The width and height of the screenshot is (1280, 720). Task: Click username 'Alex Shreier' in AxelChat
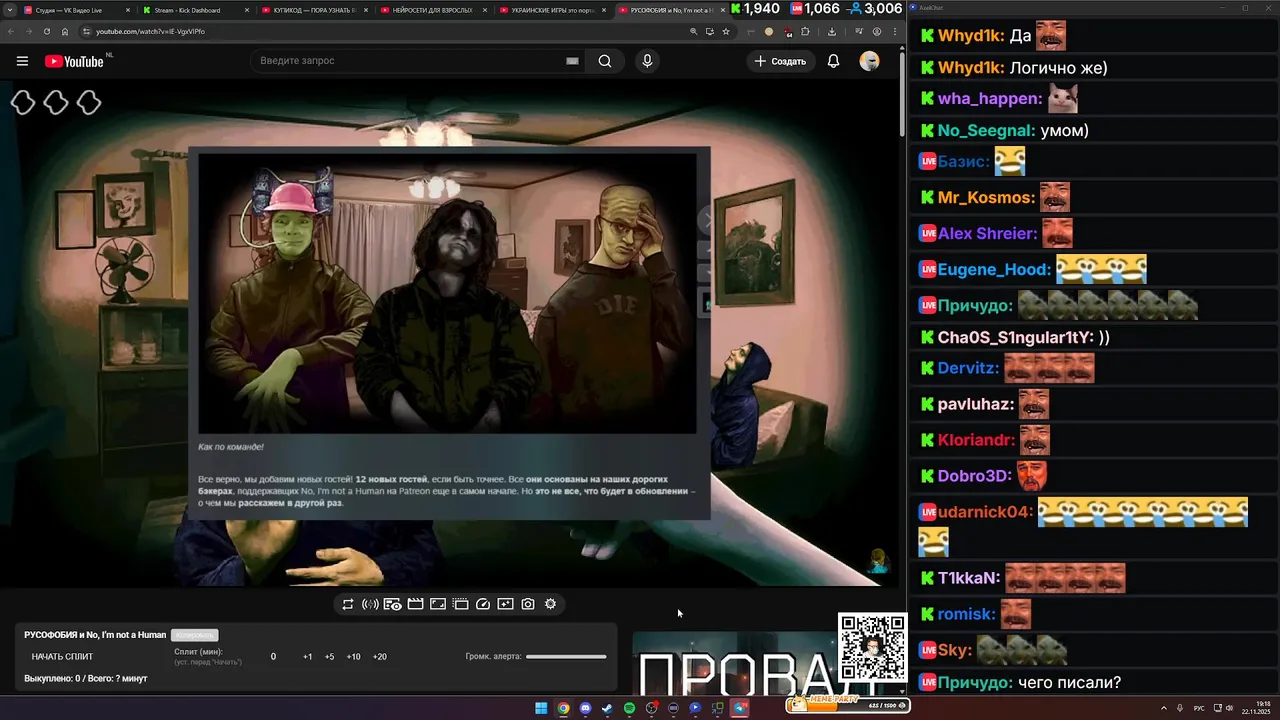pyautogui.click(x=988, y=234)
